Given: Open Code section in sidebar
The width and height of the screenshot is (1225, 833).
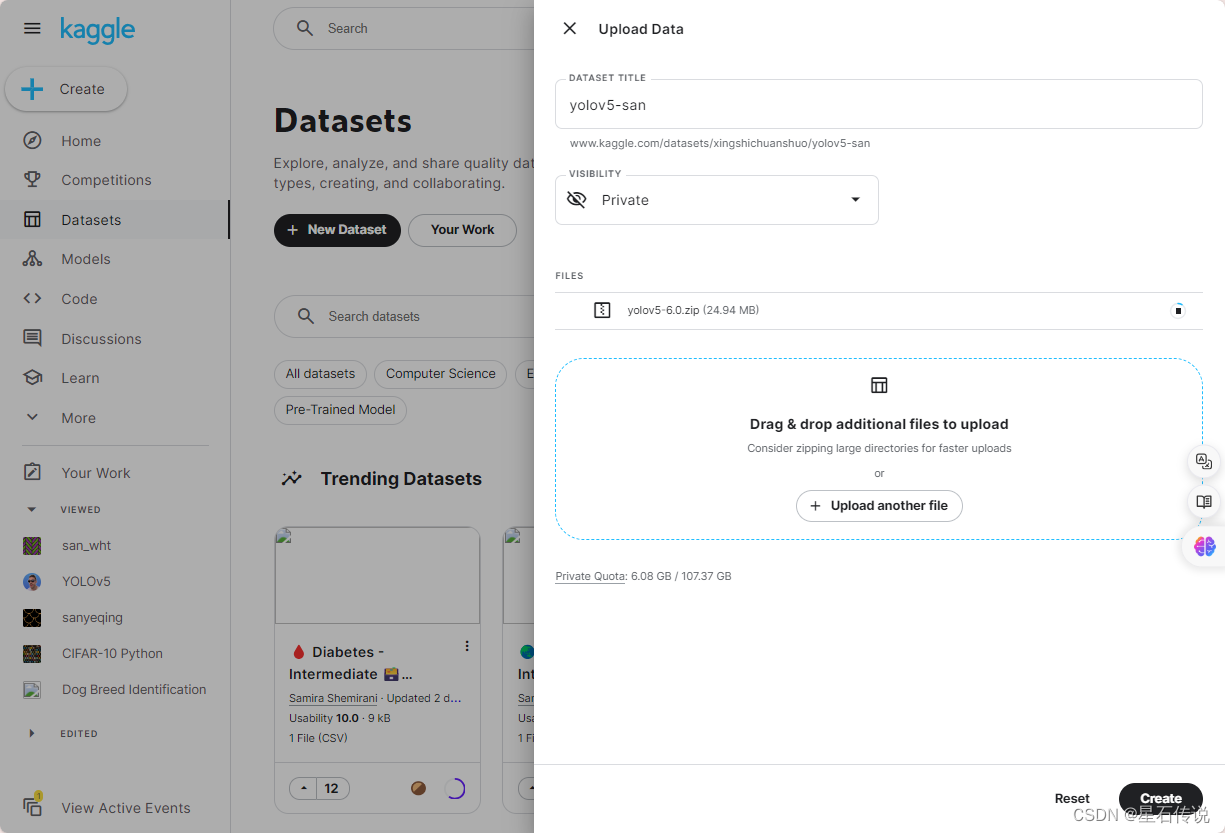Looking at the screenshot, I should tap(79, 299).
